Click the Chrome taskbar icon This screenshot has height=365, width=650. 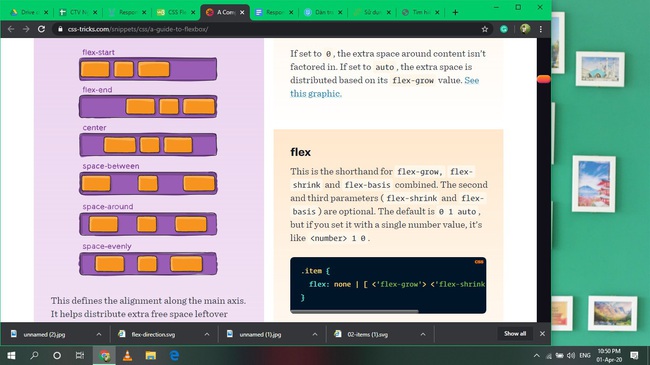104,355
